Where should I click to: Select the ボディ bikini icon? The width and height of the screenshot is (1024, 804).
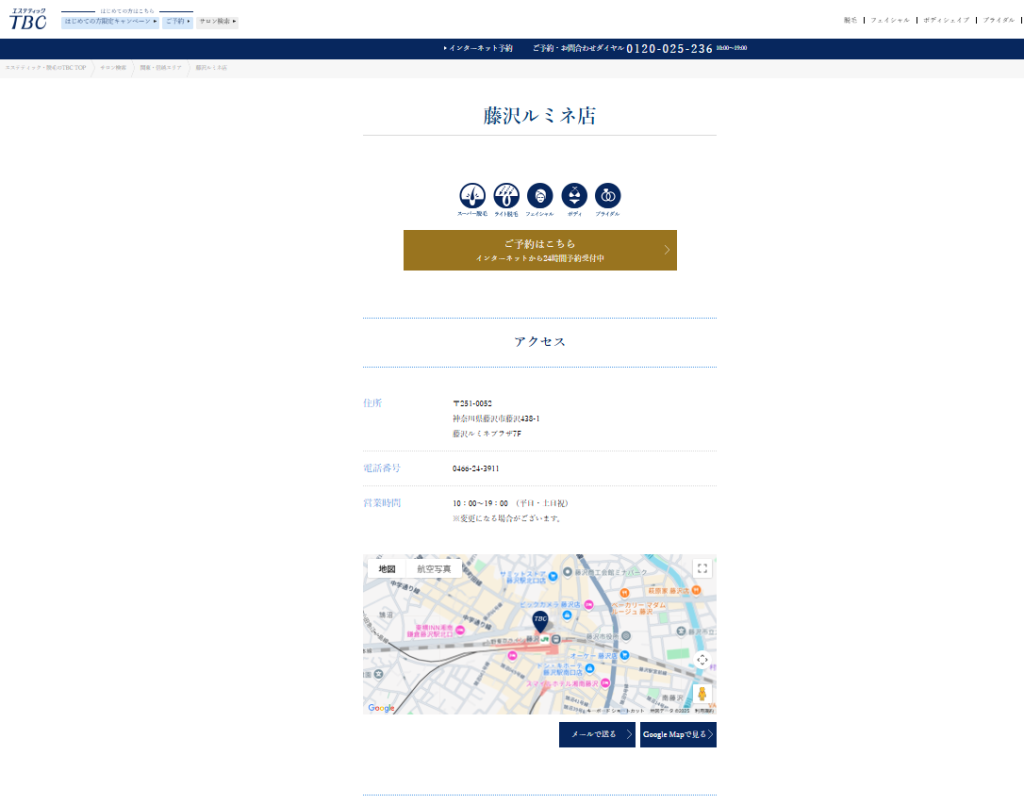click(x=574, y=196)
